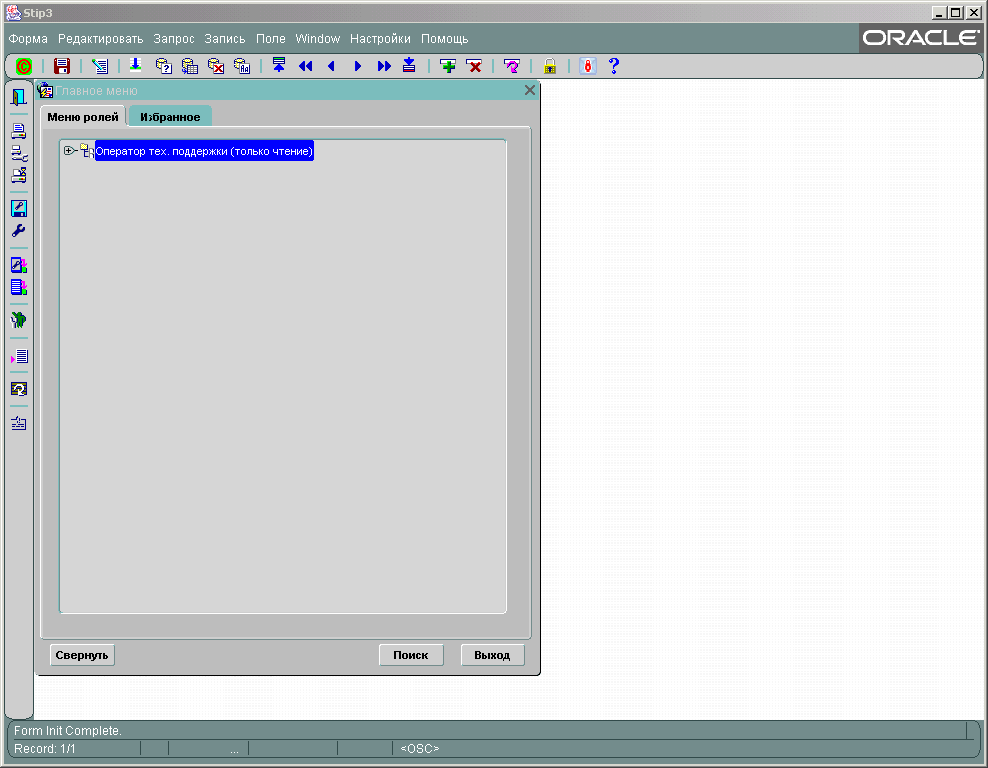Viewport: 988px width, 768px height.
Task: Insert a record with the green plus icon
Action: click(x=448, y=66)
